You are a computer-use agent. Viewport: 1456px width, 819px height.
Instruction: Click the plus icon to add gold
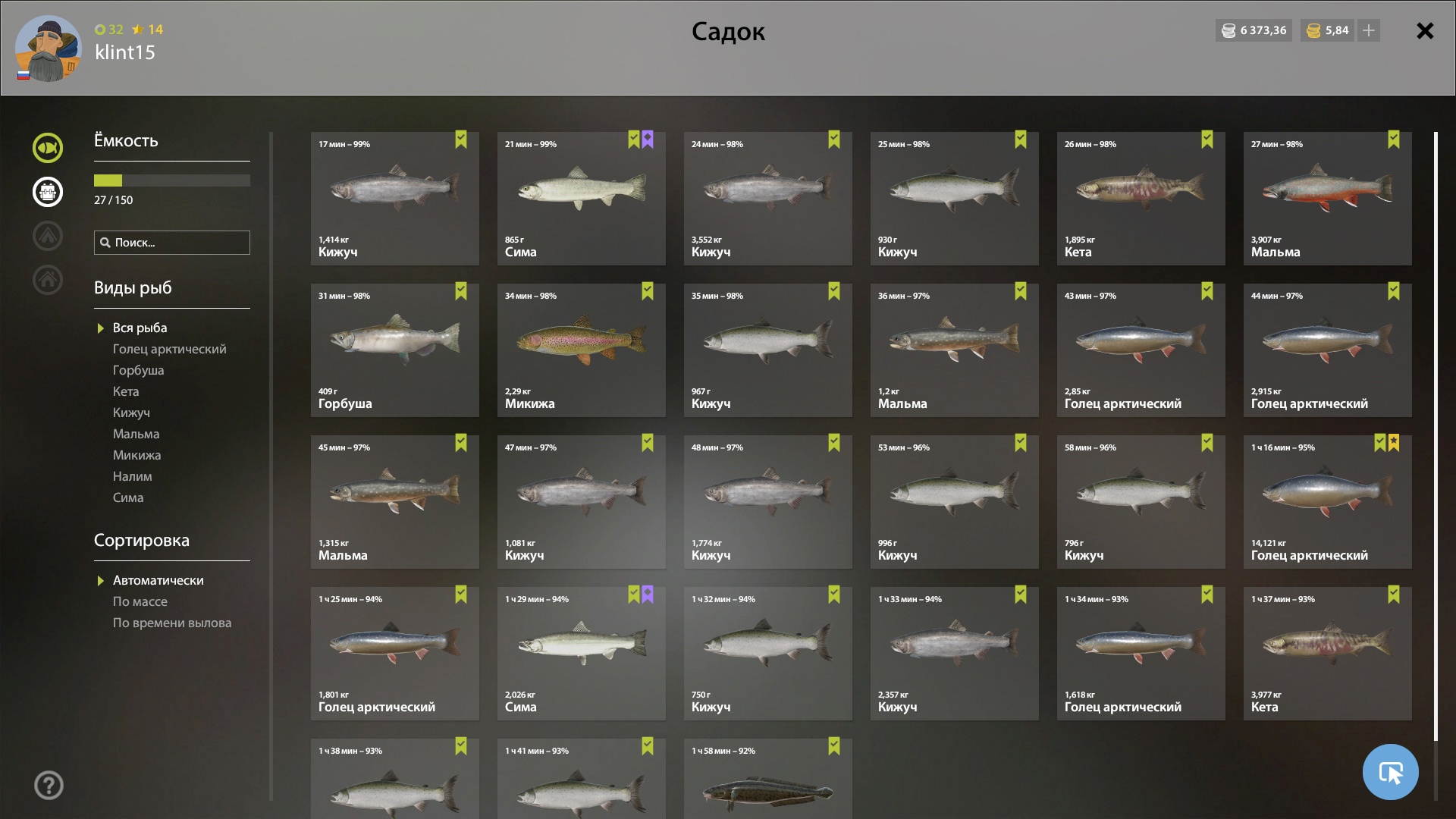(x=1369, y=30)
